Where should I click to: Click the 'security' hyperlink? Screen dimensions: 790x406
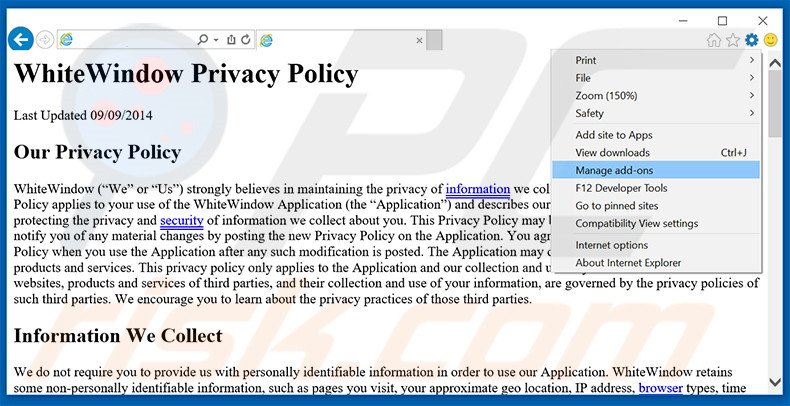182,221
